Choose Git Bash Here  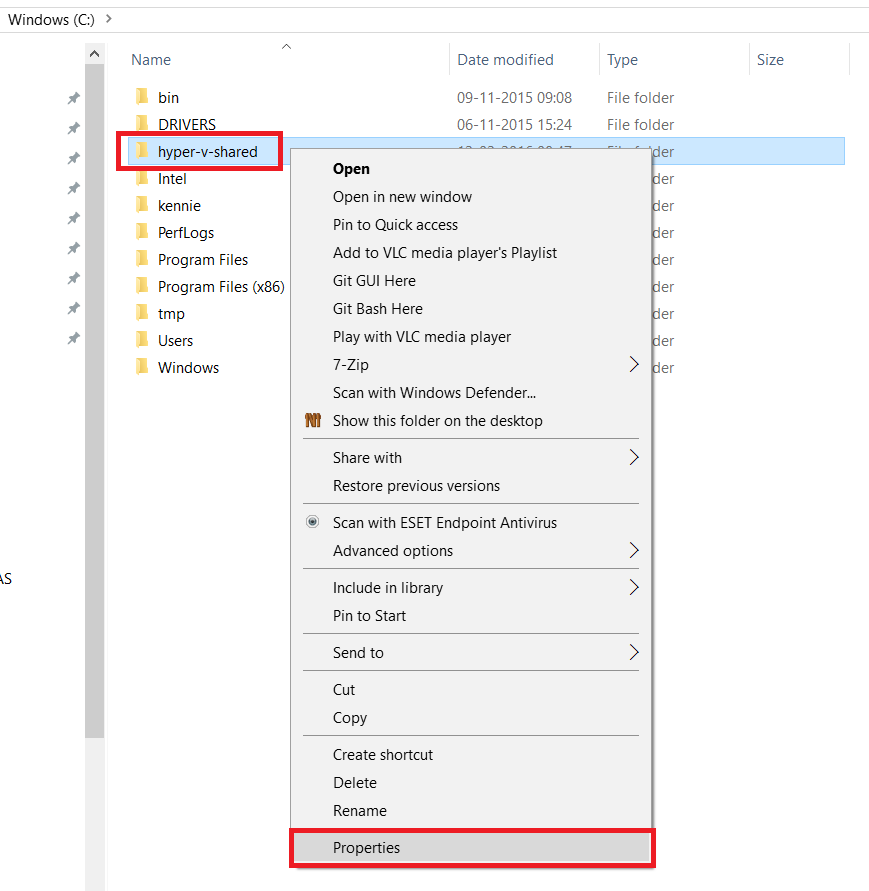tap(377, 309)
